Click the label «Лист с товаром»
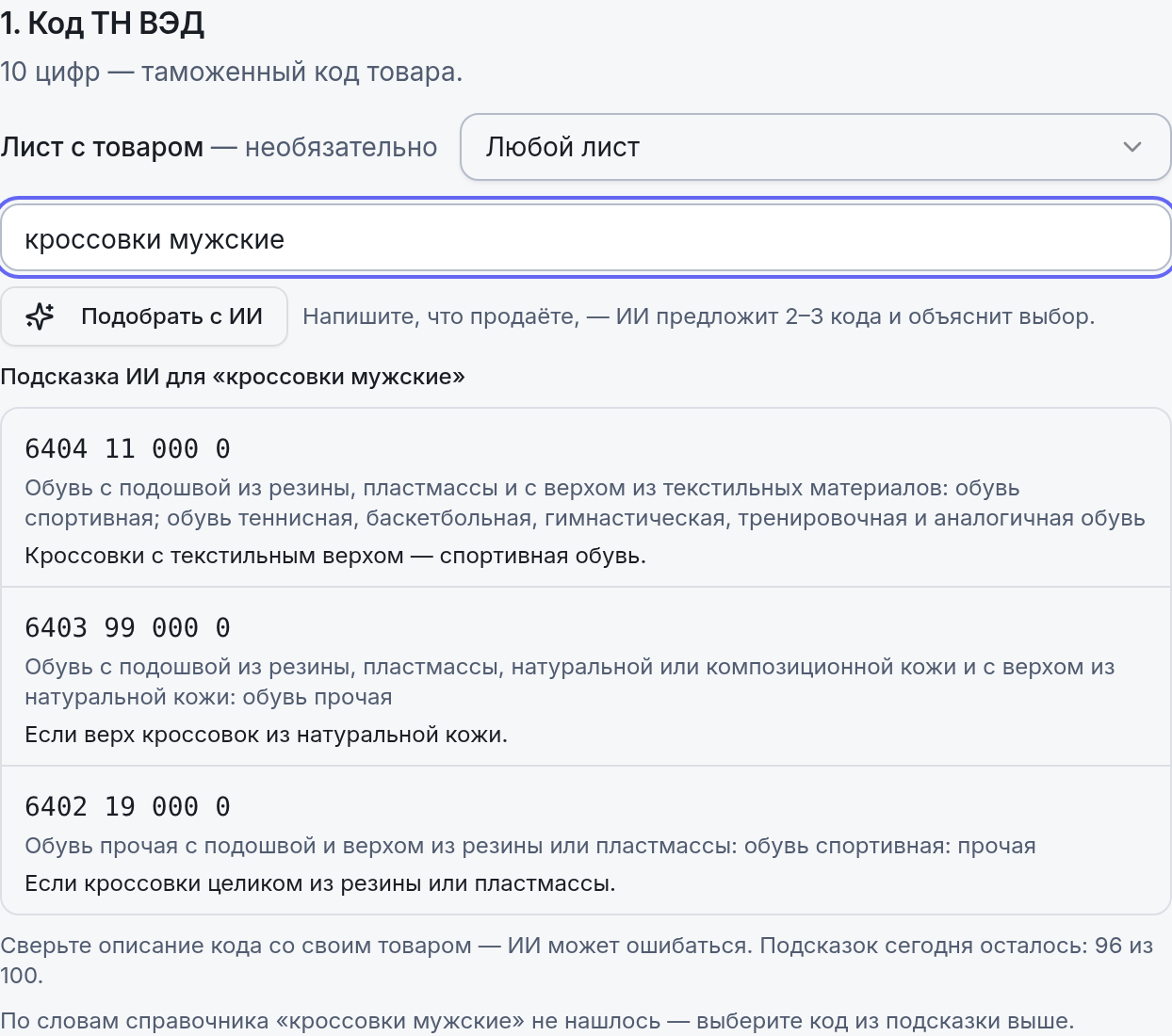Viewport: 1172px width, 1036px height. tap(102, 147)
